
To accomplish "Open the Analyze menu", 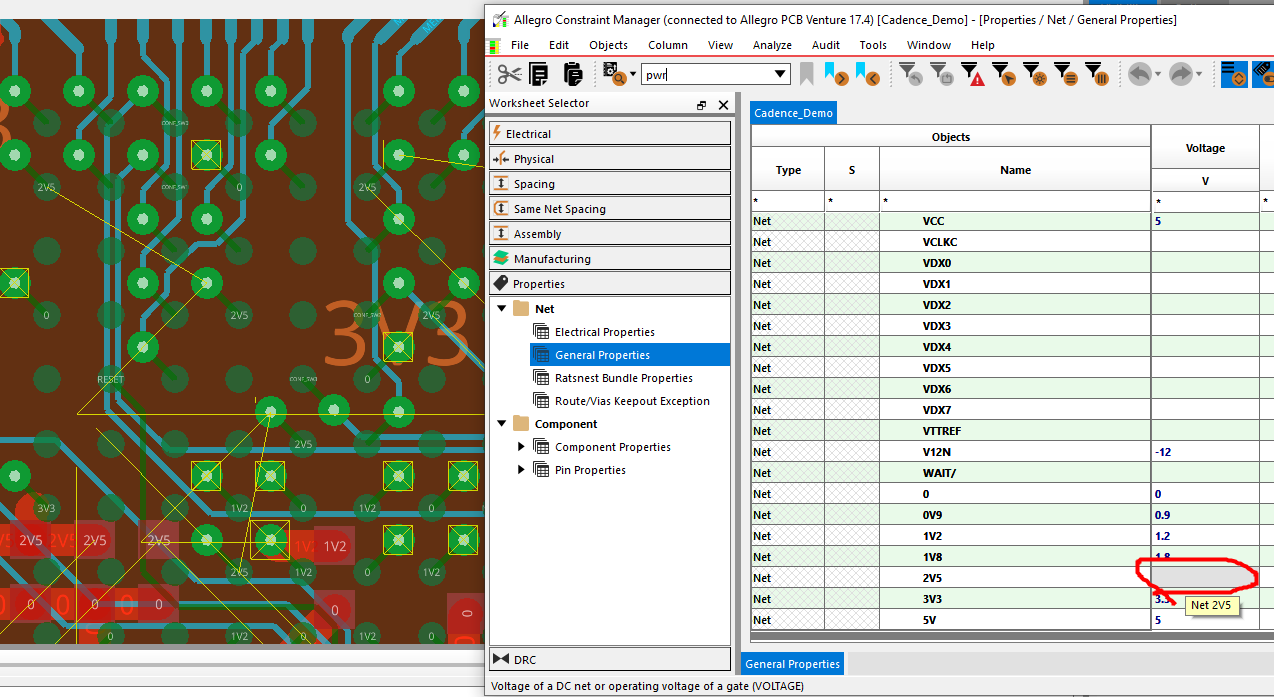I will click(772, 45).
